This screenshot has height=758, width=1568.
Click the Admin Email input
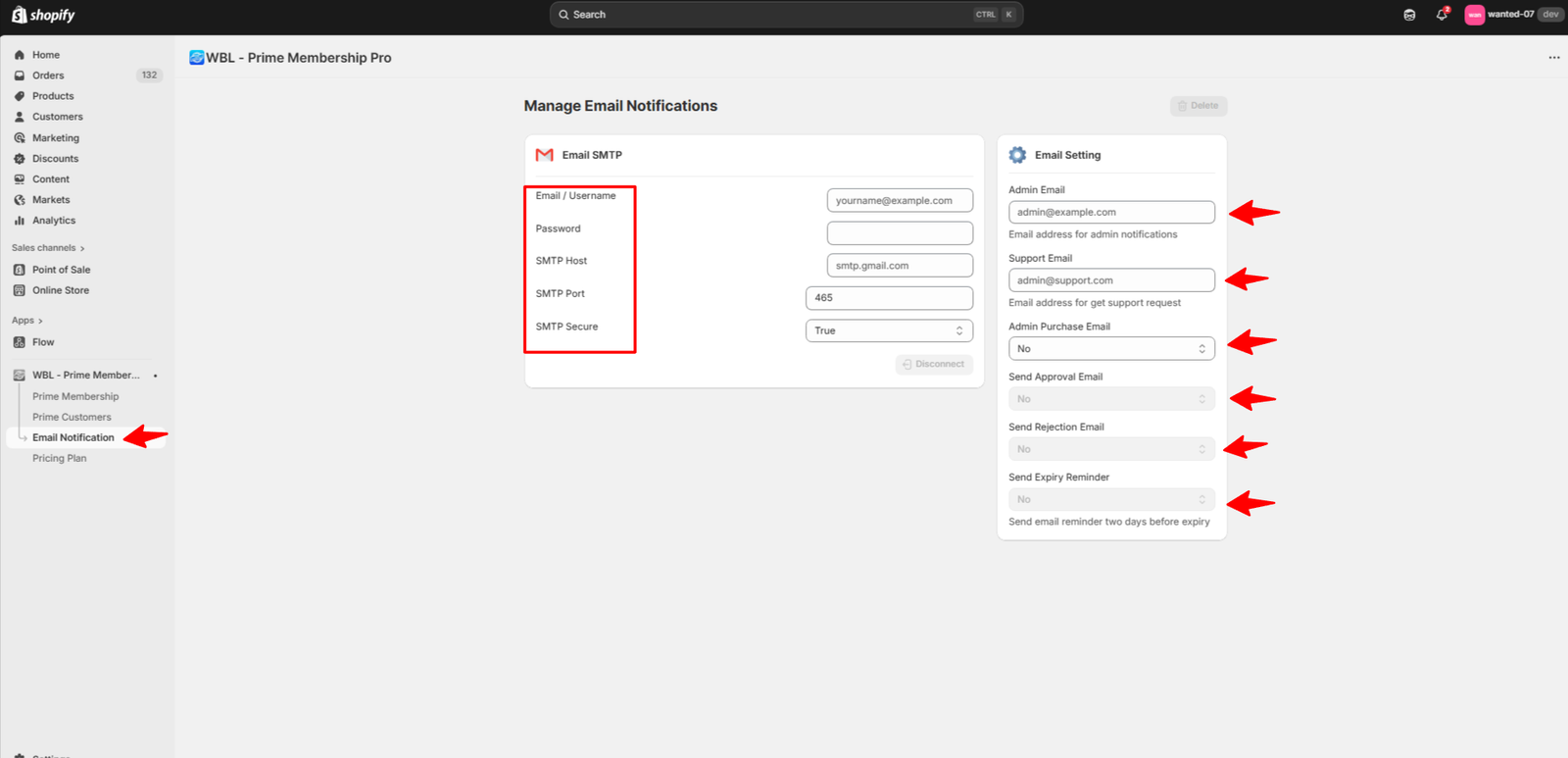click(1111, 212)
